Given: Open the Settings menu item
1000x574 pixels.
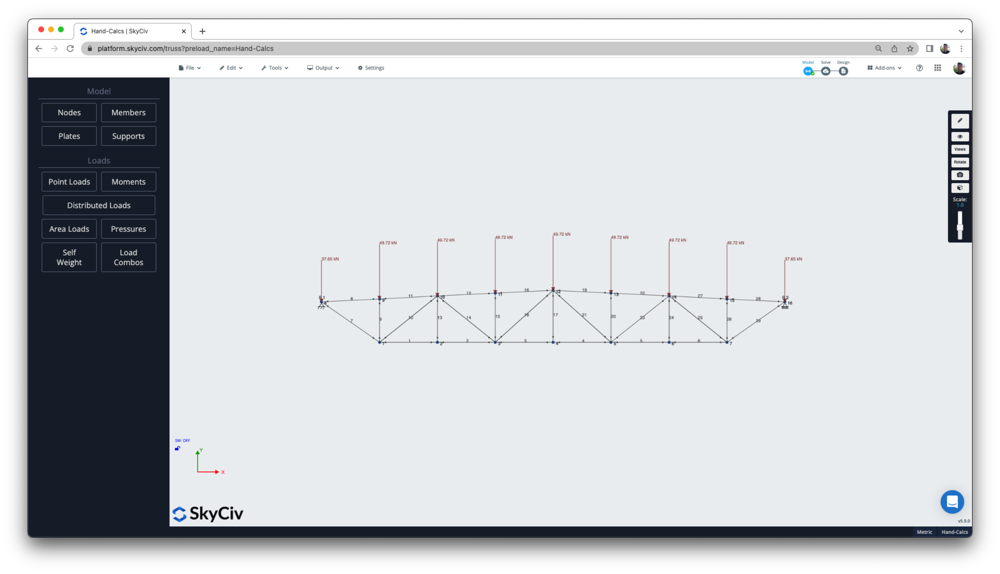Looking at the screenshot, I should coord(371,68).
